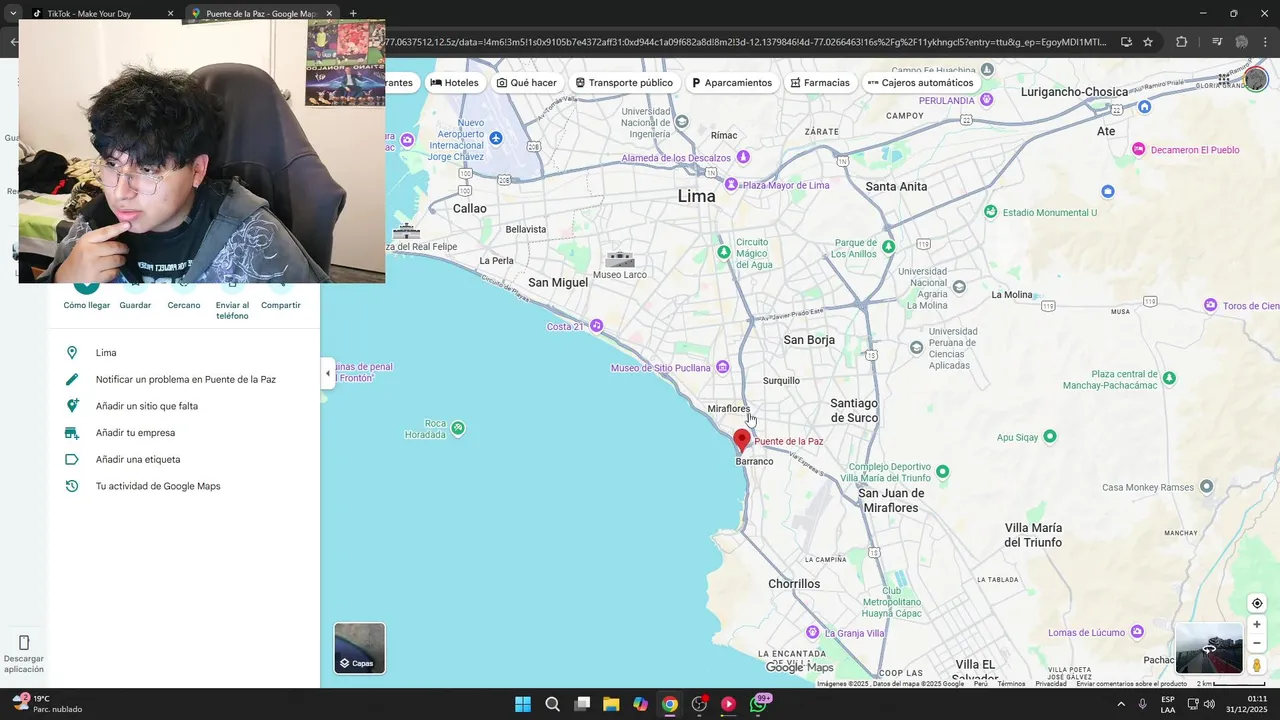Select Añadir tu empresa option
1280x720 pixels.
(x=185, y=433)
